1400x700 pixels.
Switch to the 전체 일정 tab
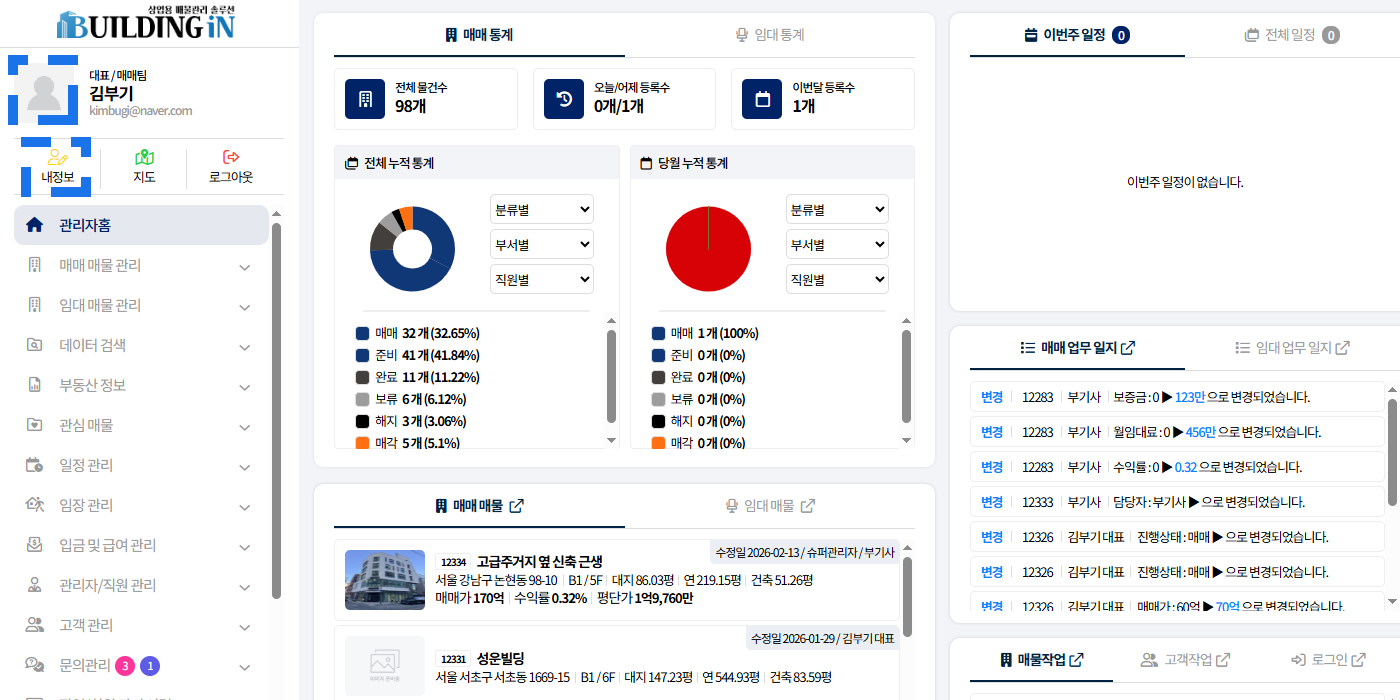point(1291,35)
